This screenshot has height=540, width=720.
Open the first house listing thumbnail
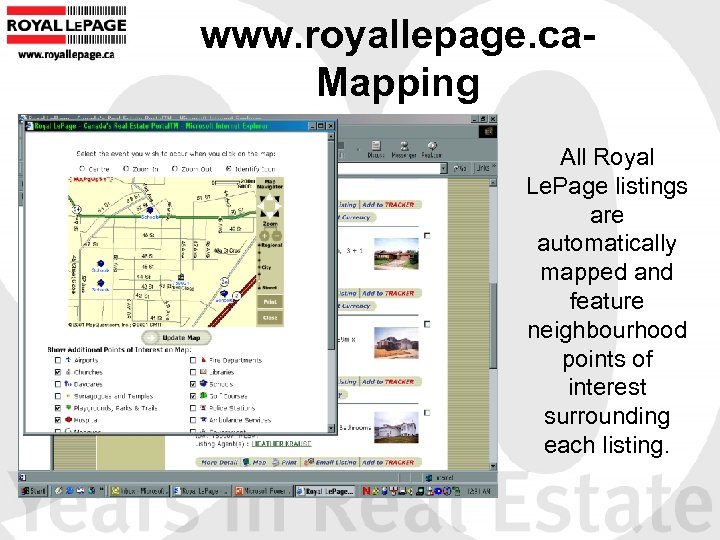(x=396, y=253)
